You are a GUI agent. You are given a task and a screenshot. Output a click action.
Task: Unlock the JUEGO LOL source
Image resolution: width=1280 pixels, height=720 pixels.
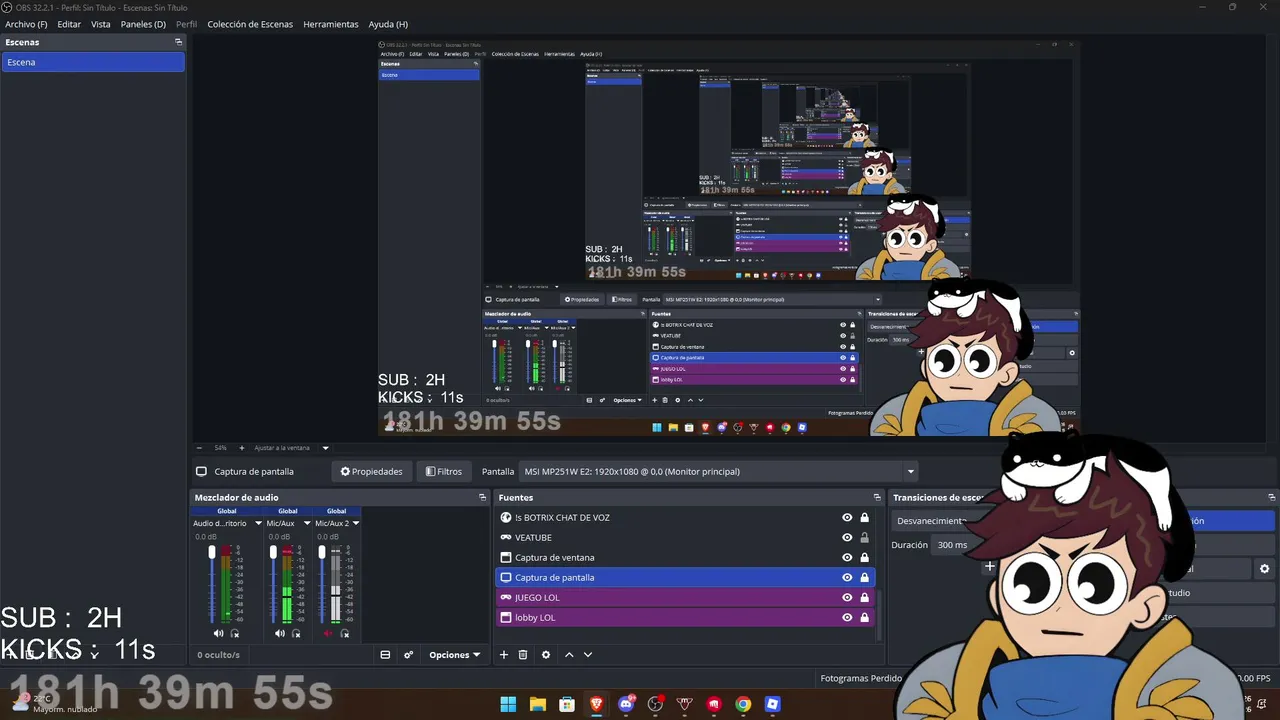tap(865, 597)
